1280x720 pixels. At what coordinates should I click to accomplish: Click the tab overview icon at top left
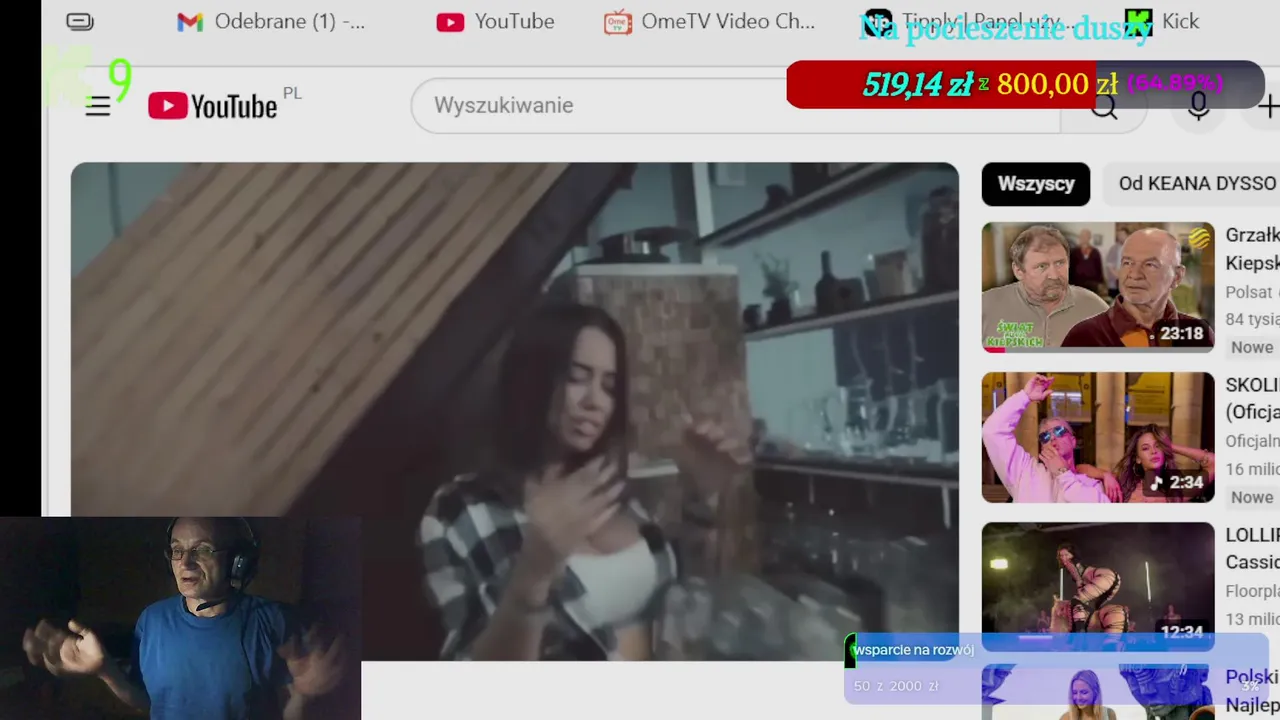(80, 21)
